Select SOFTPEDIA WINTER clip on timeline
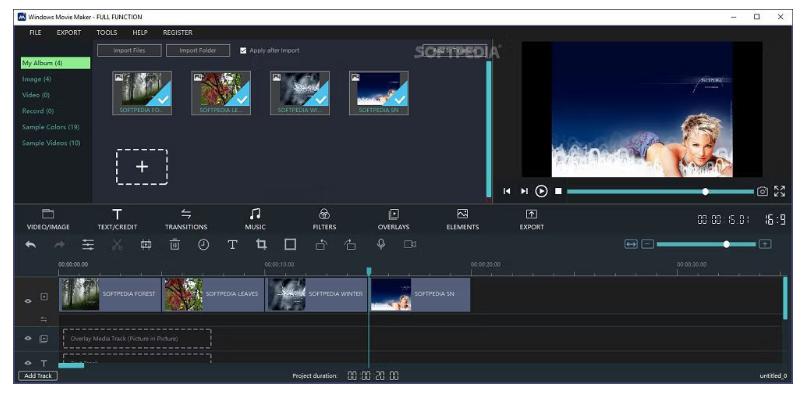Image resolution: width=806 pixels, height=400 pixels. [x=316, y=295]
